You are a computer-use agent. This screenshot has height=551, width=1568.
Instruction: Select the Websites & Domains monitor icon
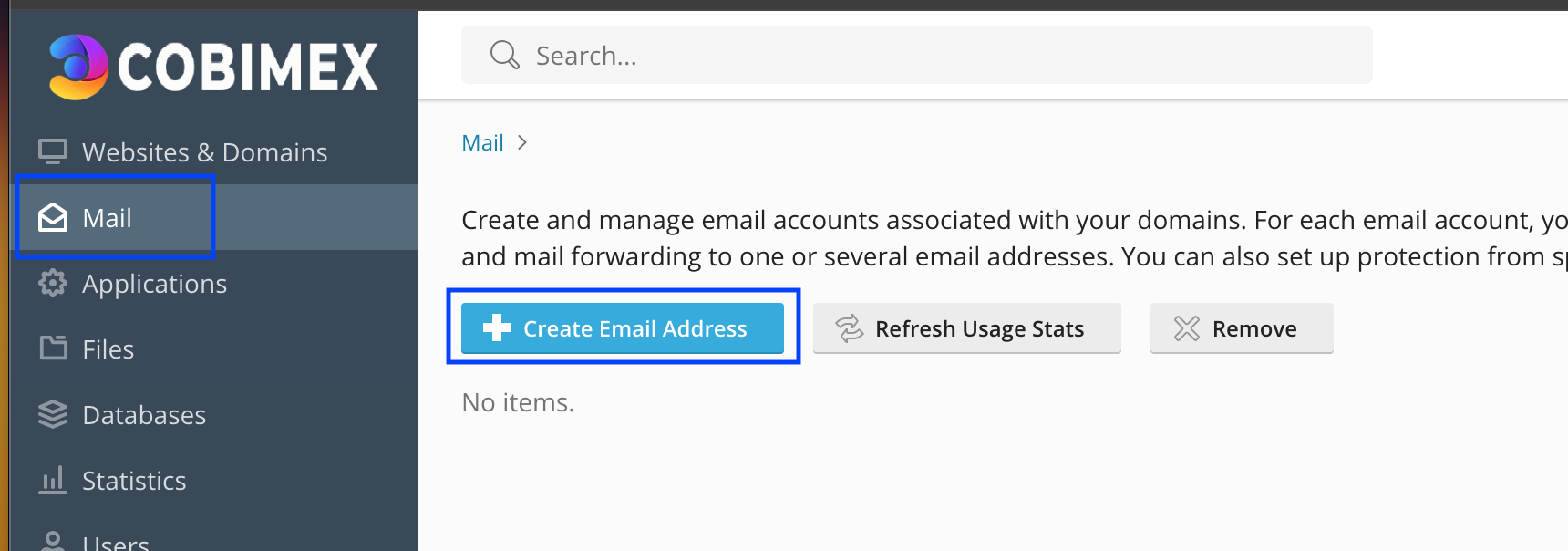click(53, 151)
